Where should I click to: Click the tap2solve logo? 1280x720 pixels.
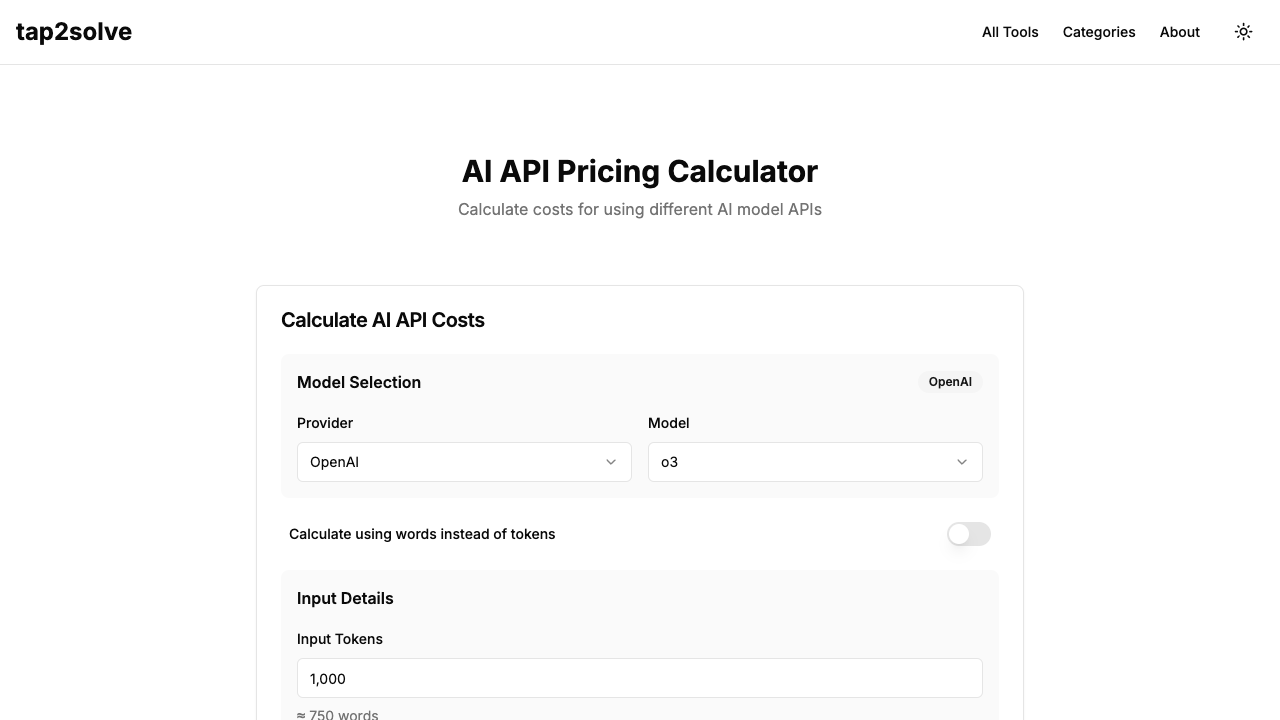[x=74, y=31]
